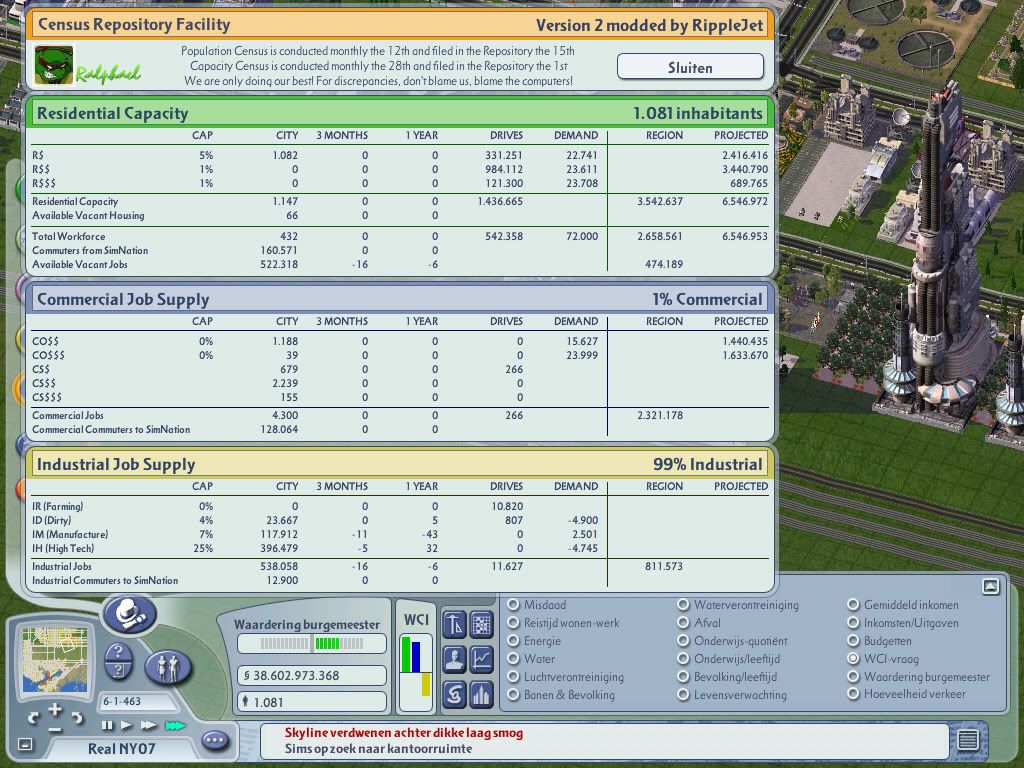Close the census window with Sluiten
The image size is (1024, 768).
(x=690, y=67)
